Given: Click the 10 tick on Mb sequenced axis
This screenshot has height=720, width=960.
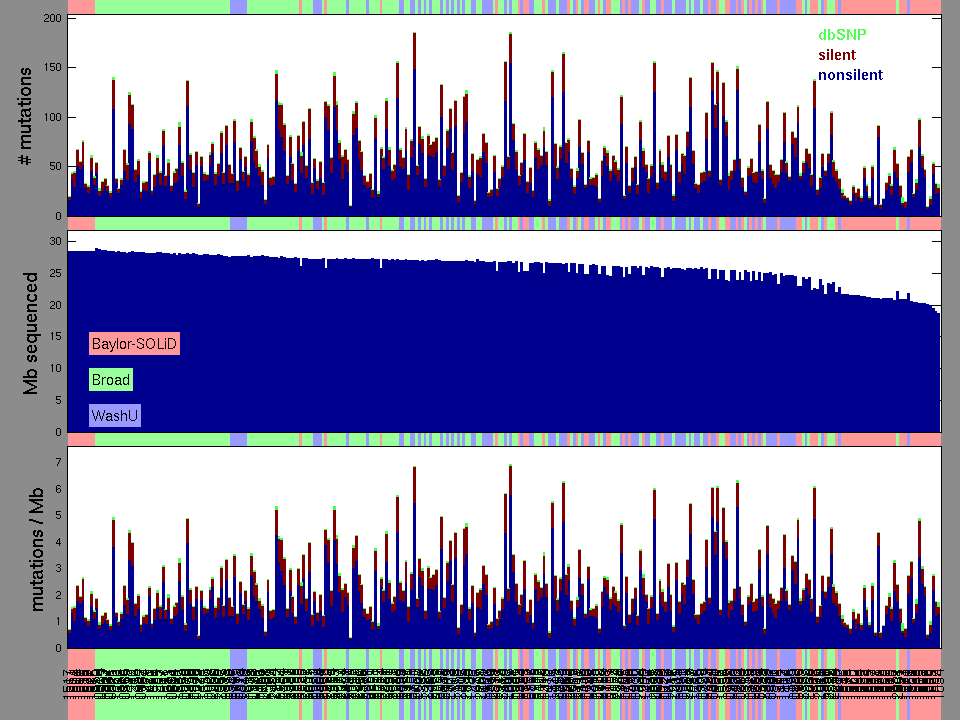Looking at the screenshot, I should click(55, 369).
